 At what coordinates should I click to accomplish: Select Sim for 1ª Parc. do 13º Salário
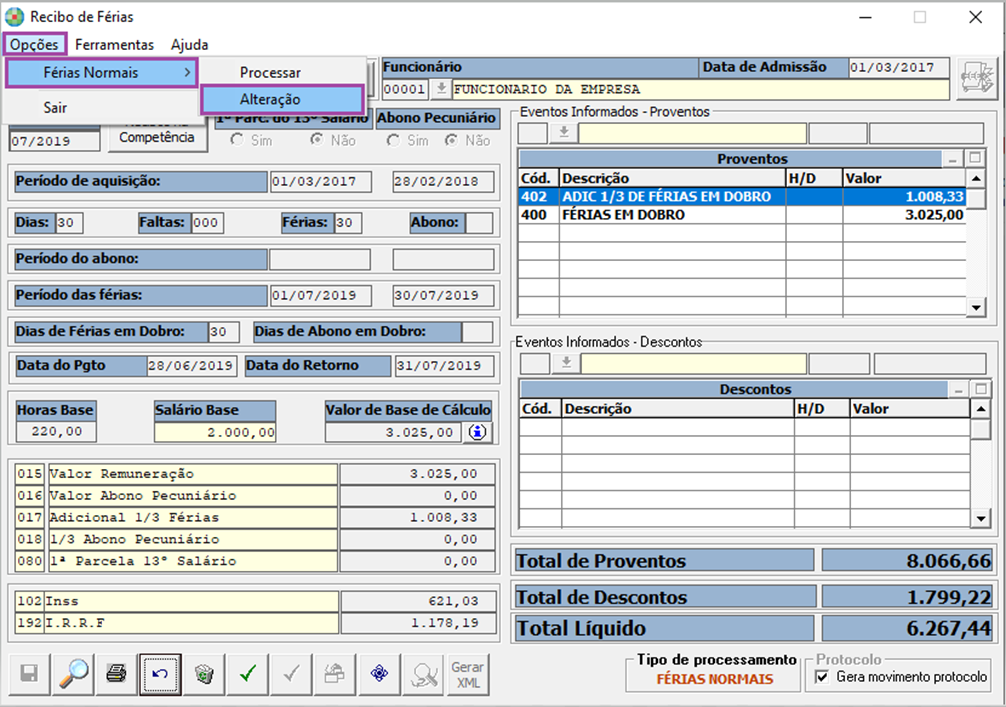click(237, 140)
